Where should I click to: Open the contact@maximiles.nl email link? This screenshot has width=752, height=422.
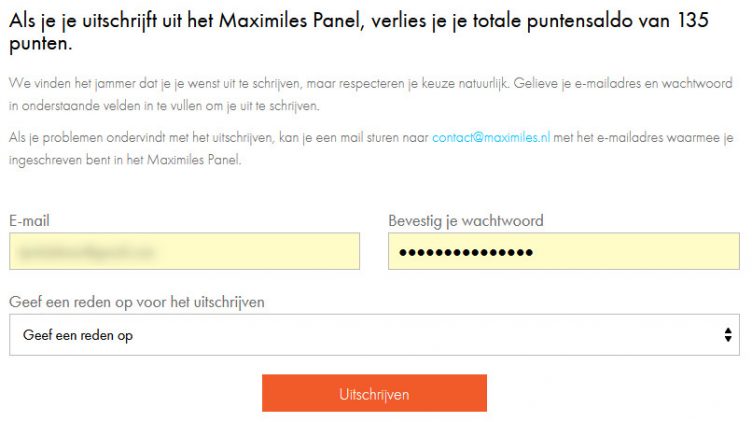493,139
